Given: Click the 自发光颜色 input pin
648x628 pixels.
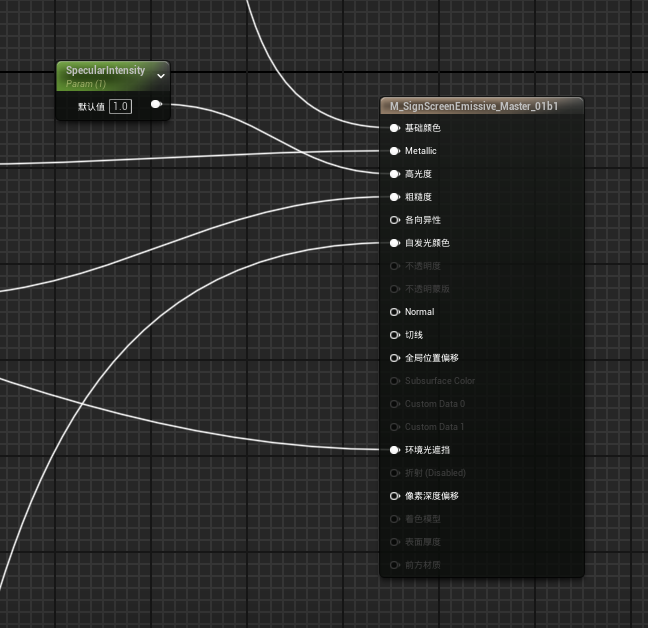Looking at the screenshot, I should (x=395, y=243).
